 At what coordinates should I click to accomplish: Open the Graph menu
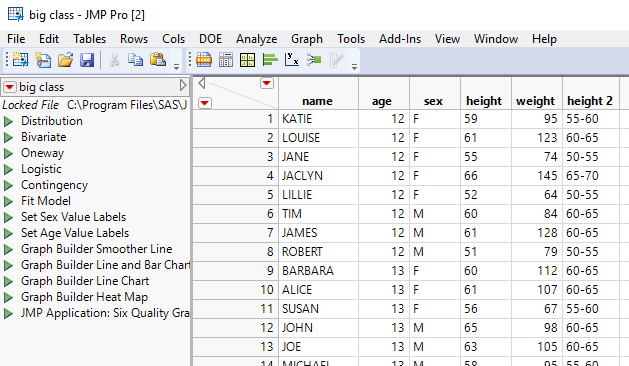pyautogui.click(x=307, y=39)
